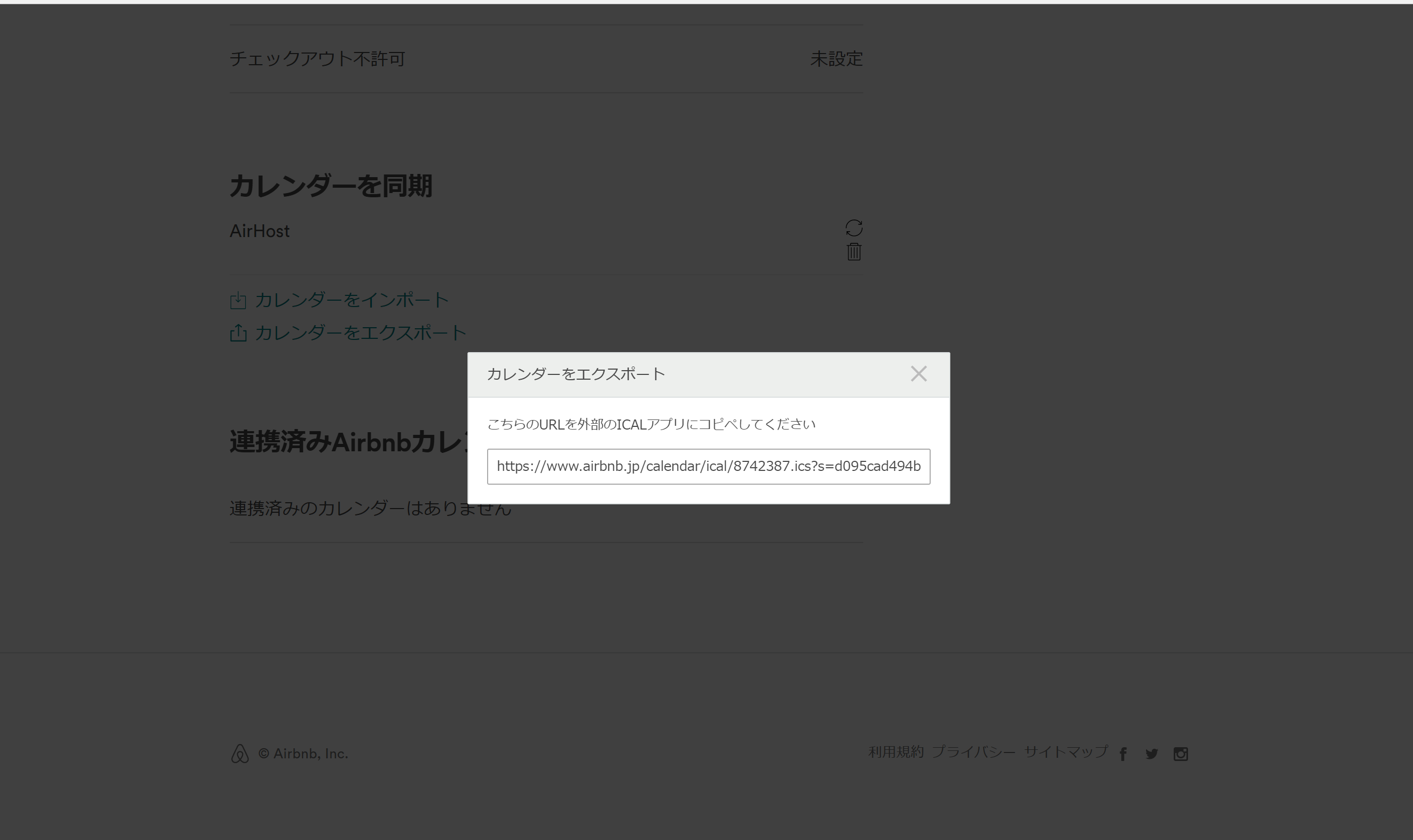
Task: Click the Airbnb logo in footer
Action: pos(239,754)
